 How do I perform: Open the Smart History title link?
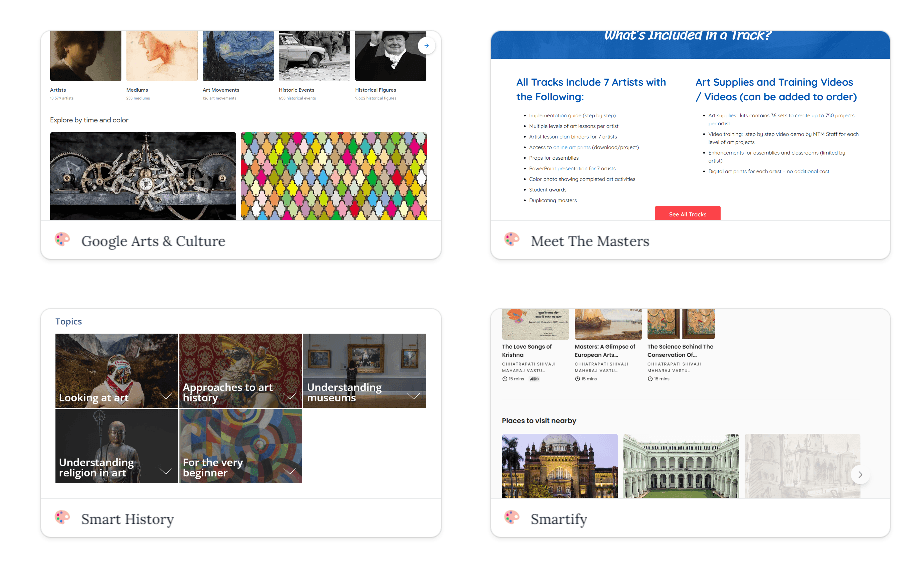click(127, 519)
